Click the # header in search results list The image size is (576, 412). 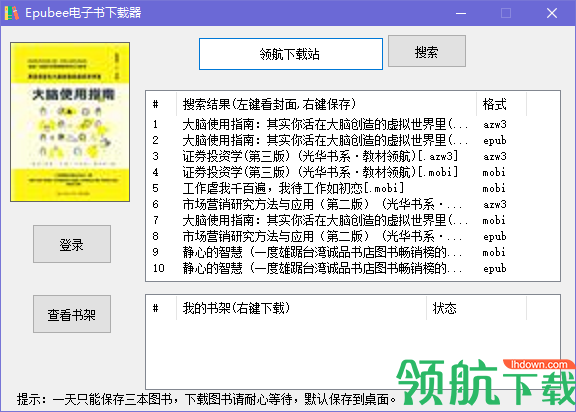point(162,104)
